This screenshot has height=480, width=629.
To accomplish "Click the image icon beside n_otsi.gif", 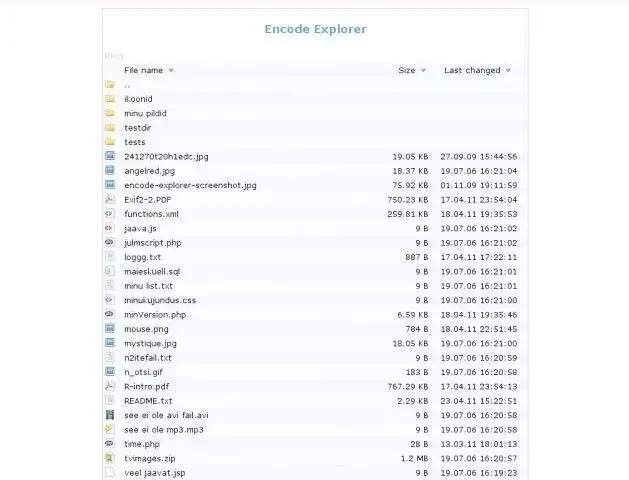I will pos(110,372).
